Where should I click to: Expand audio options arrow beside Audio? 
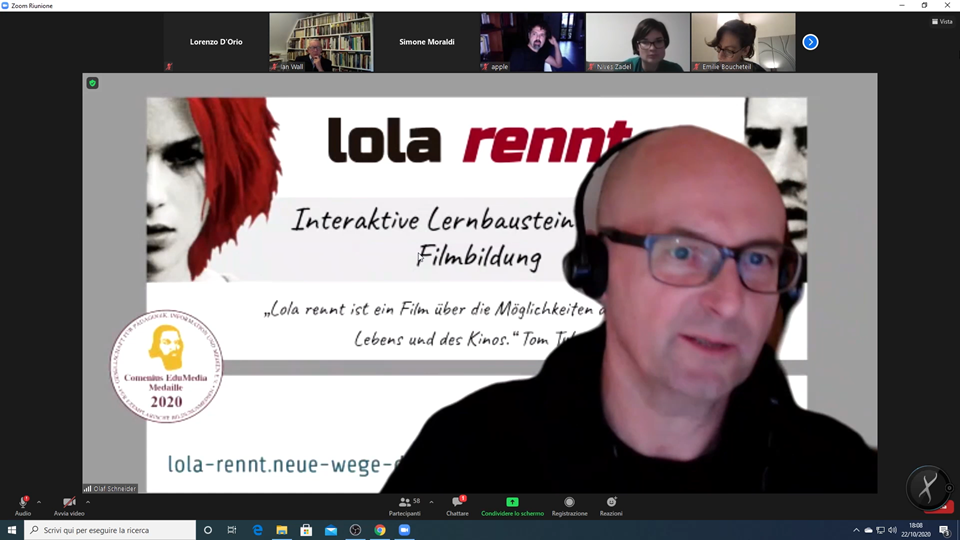(39, 502)
